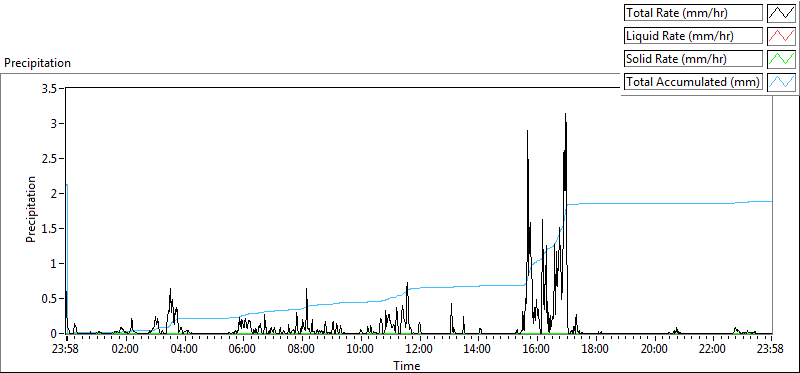Click the highest rate peak near 17:00
Viewport: 800px width, 373px height.
pos(565,115)
